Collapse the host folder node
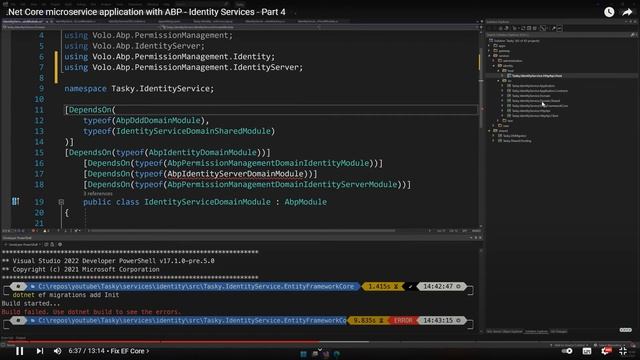The image size is (640, 360). click(498, 71)
